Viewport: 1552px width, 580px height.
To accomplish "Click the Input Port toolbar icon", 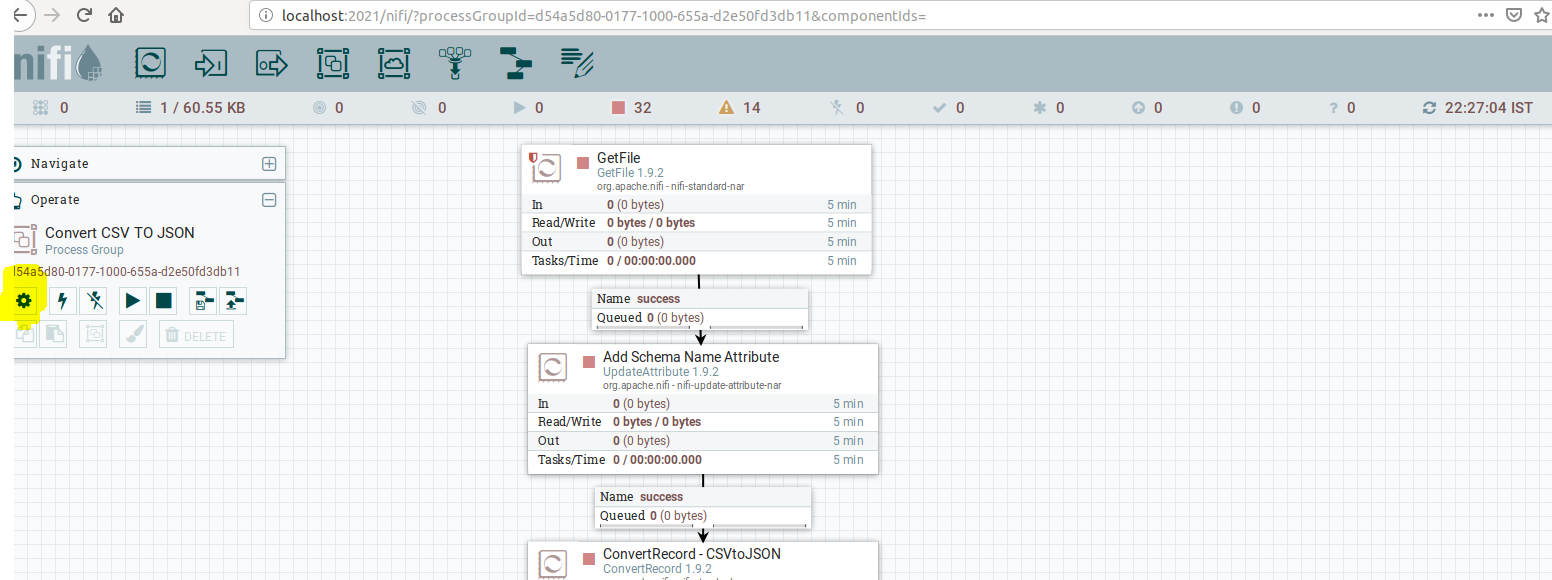I will tap(210, 64).
